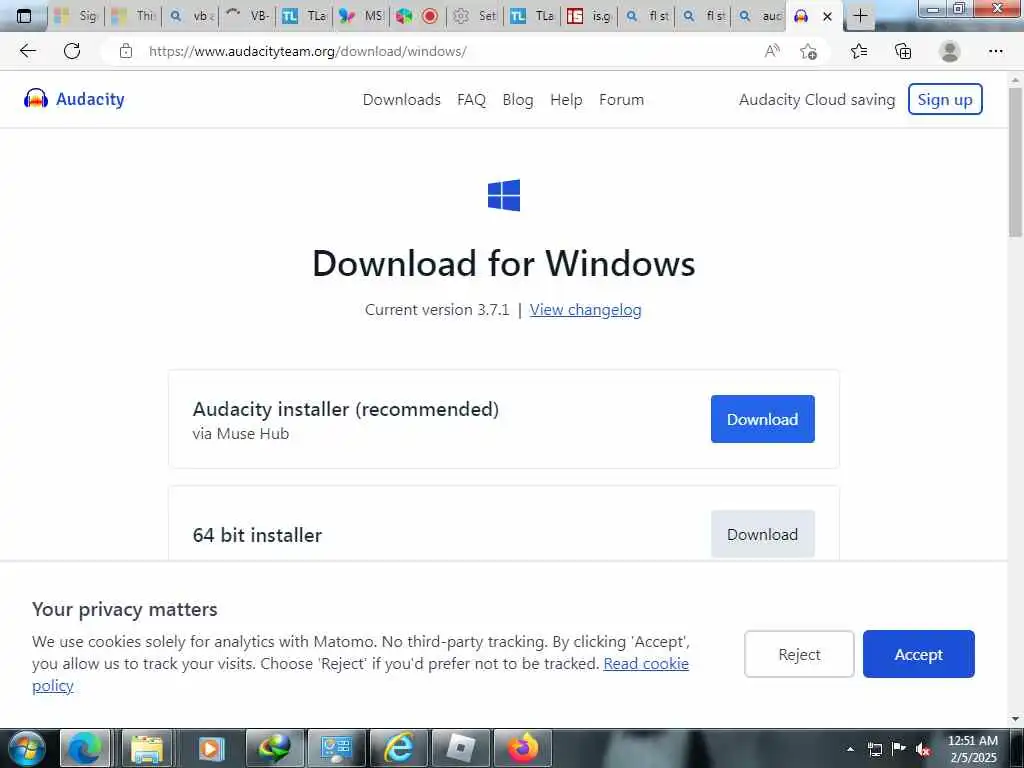Open the taskbar clock showing 12:51 AM
The image size is (1024, 768).
(973, 749)
